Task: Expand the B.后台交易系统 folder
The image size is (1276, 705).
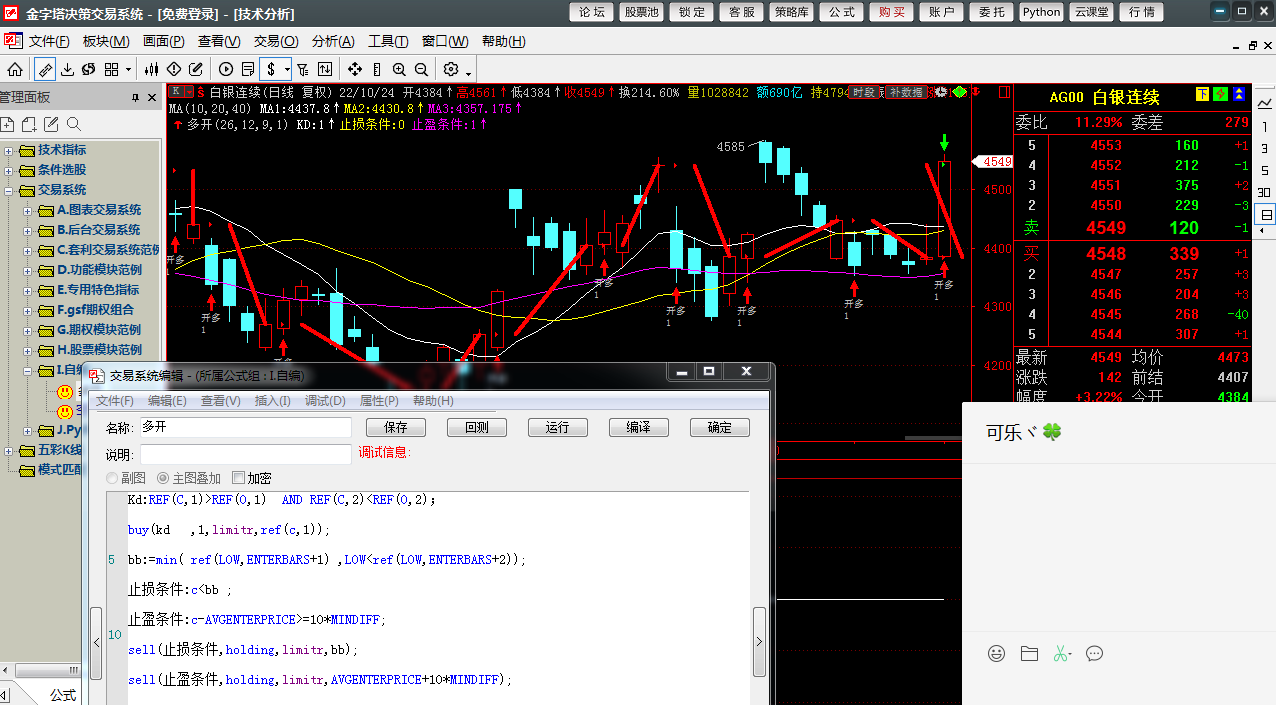Action: point(28,230)
